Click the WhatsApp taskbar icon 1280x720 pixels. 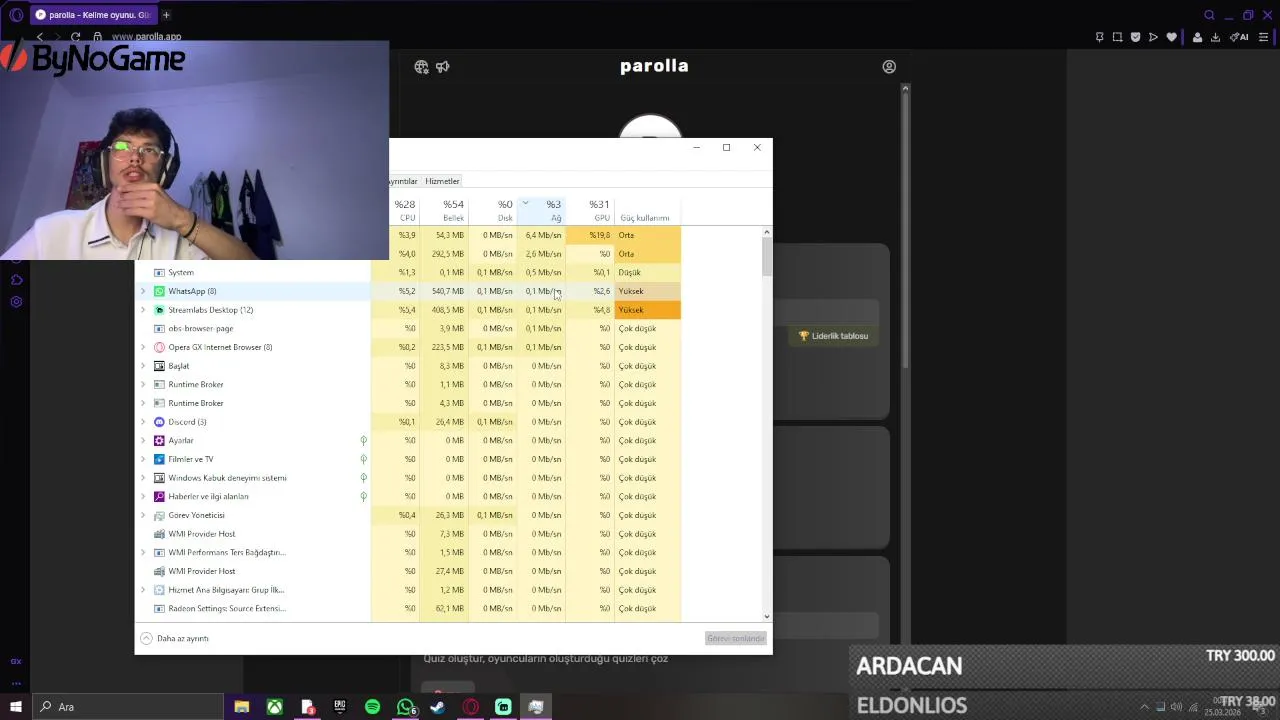(x=405, y=707)
